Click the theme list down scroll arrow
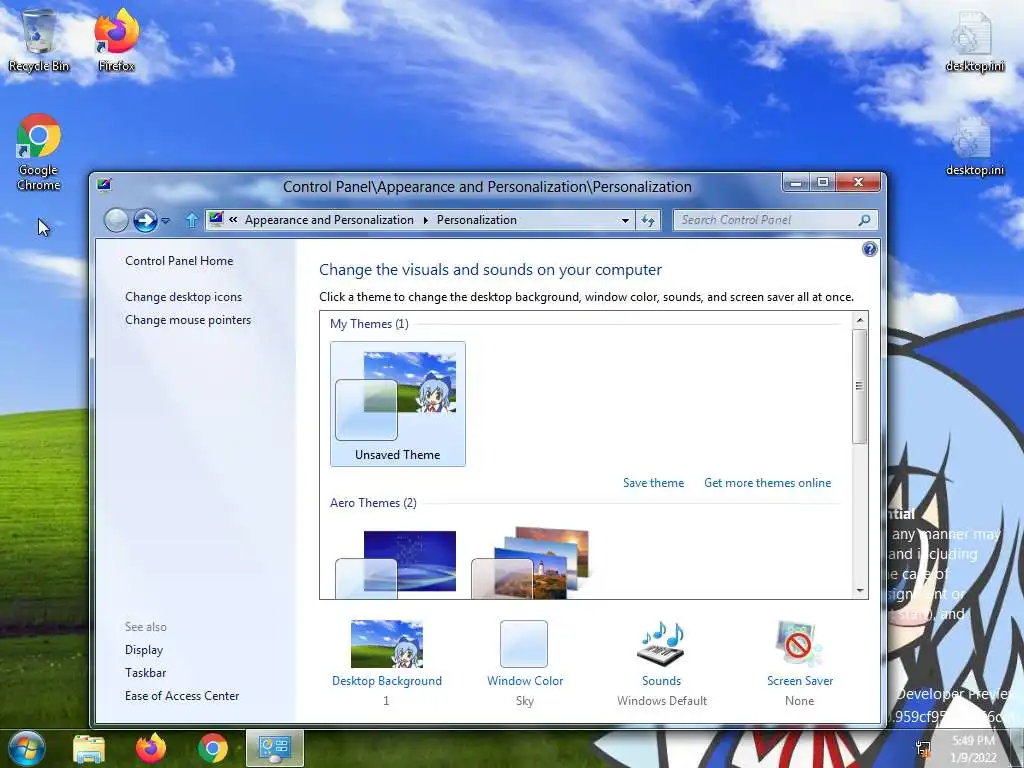The image size is (1024, 768). pyautogui.click(x=860, y=590)
